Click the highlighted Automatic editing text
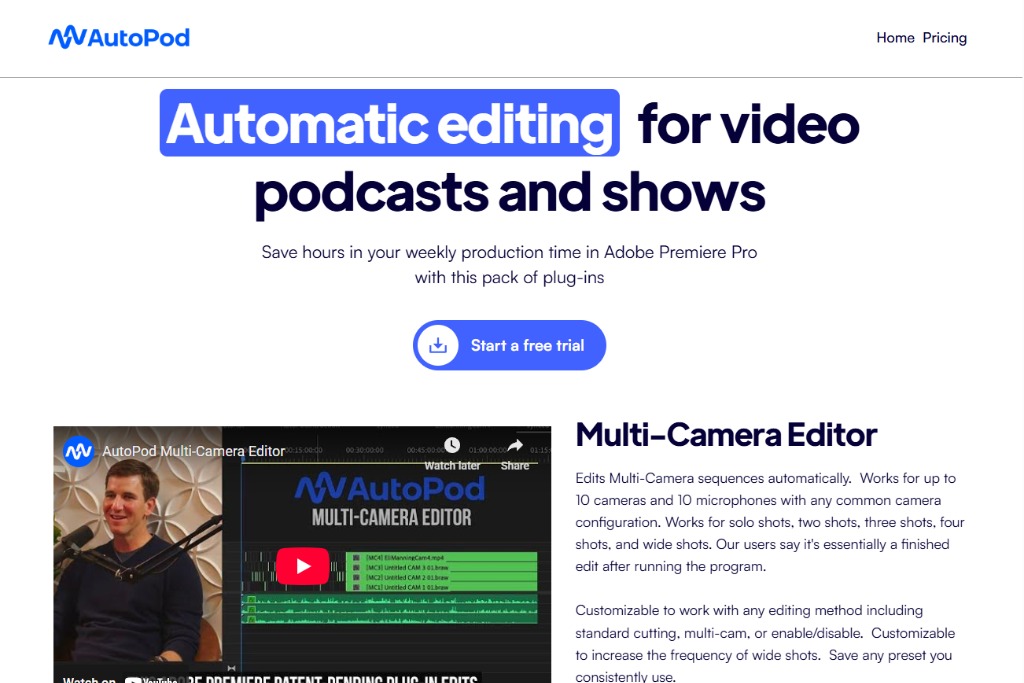This screenshot has height=683, width=1024. (388, 123)
